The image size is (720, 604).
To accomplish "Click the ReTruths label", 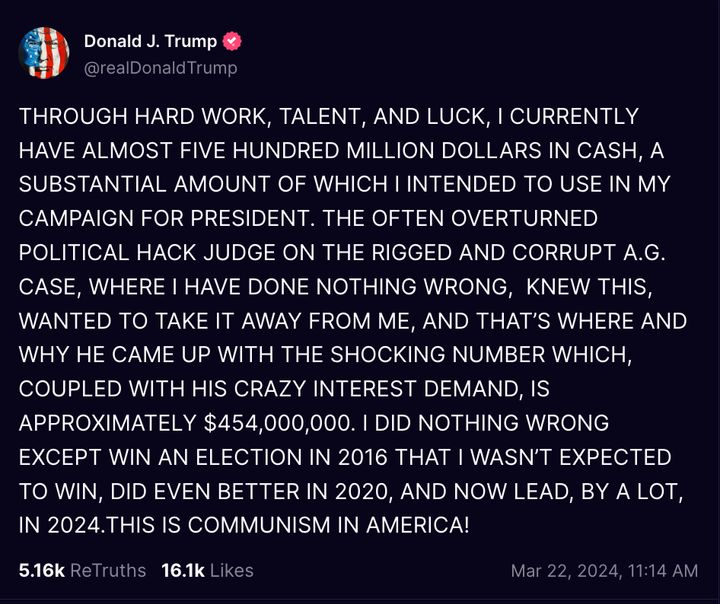I will click(x=108, y=570).
